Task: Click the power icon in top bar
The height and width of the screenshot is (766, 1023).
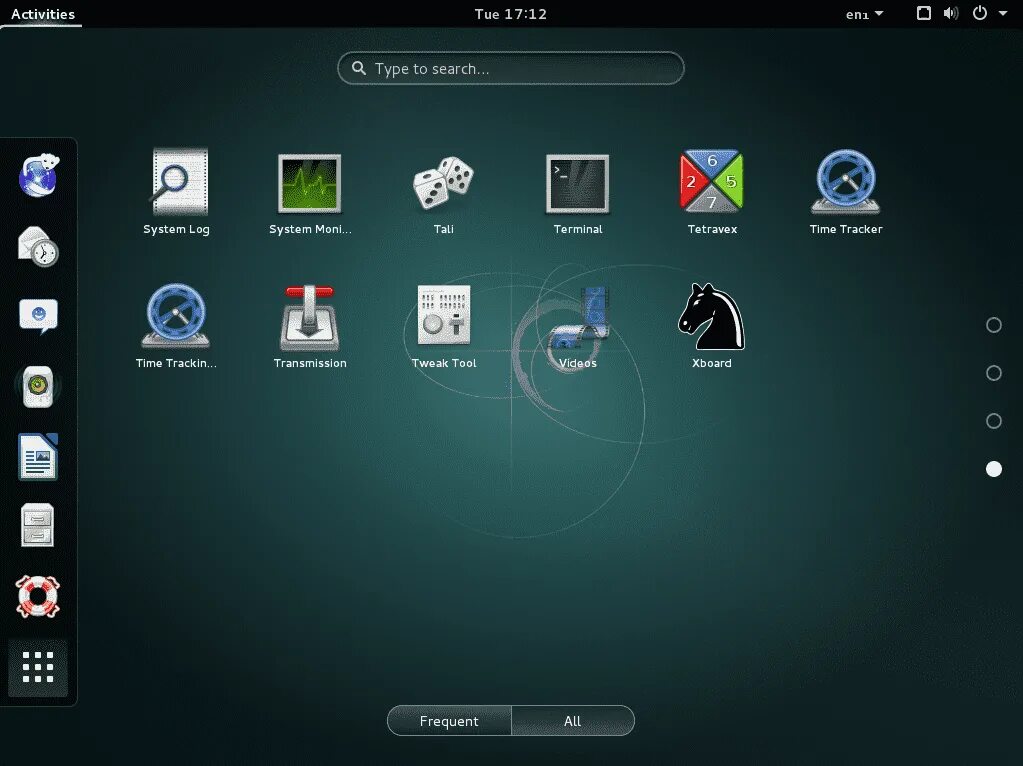Action: [979, 13]
